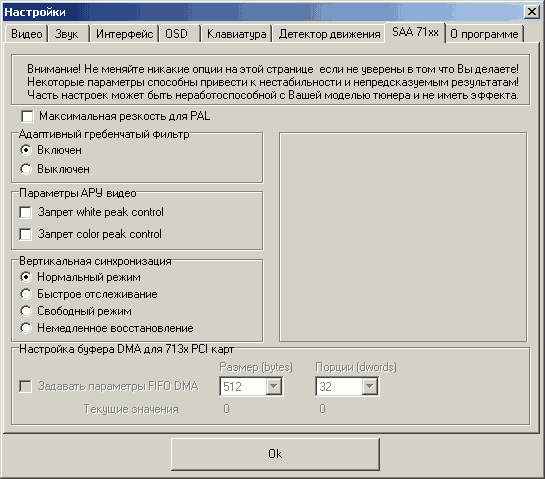Image resolution: width=545 pixels, height=479 pixels.
Task: Click the Настройки title bar text
Action: click(35, 12)
